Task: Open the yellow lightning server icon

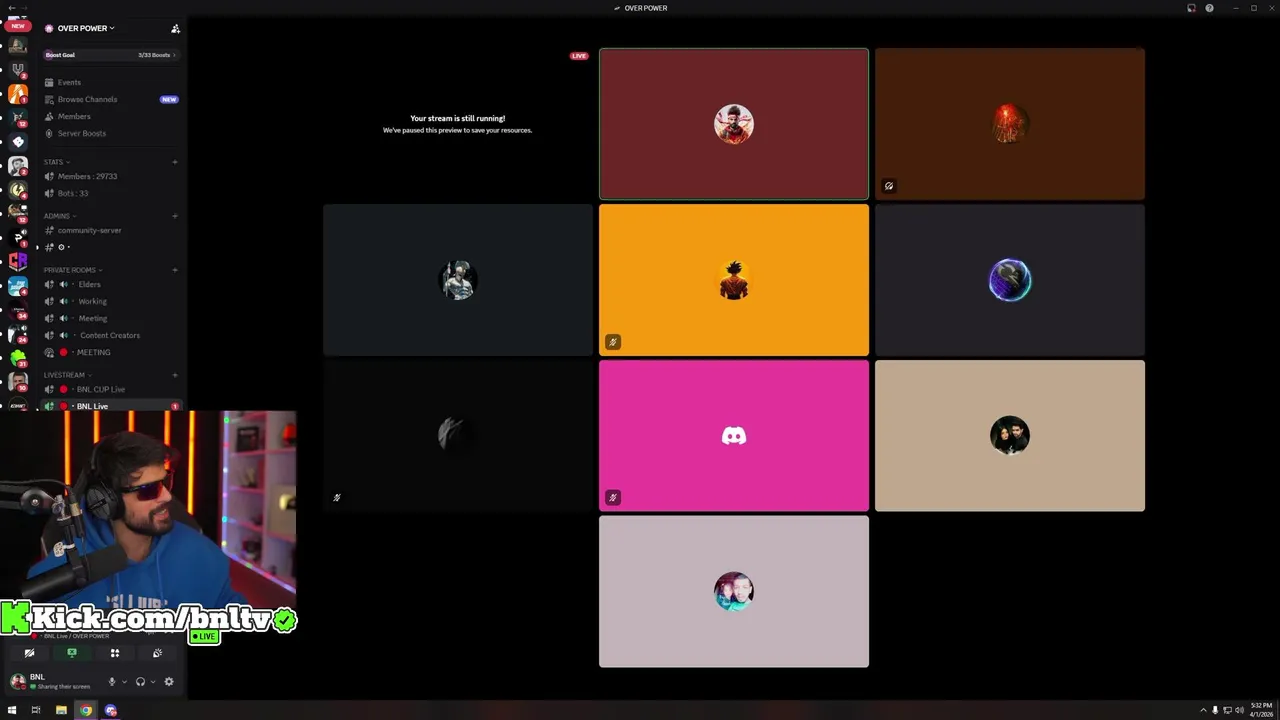Action: point(17,190)
